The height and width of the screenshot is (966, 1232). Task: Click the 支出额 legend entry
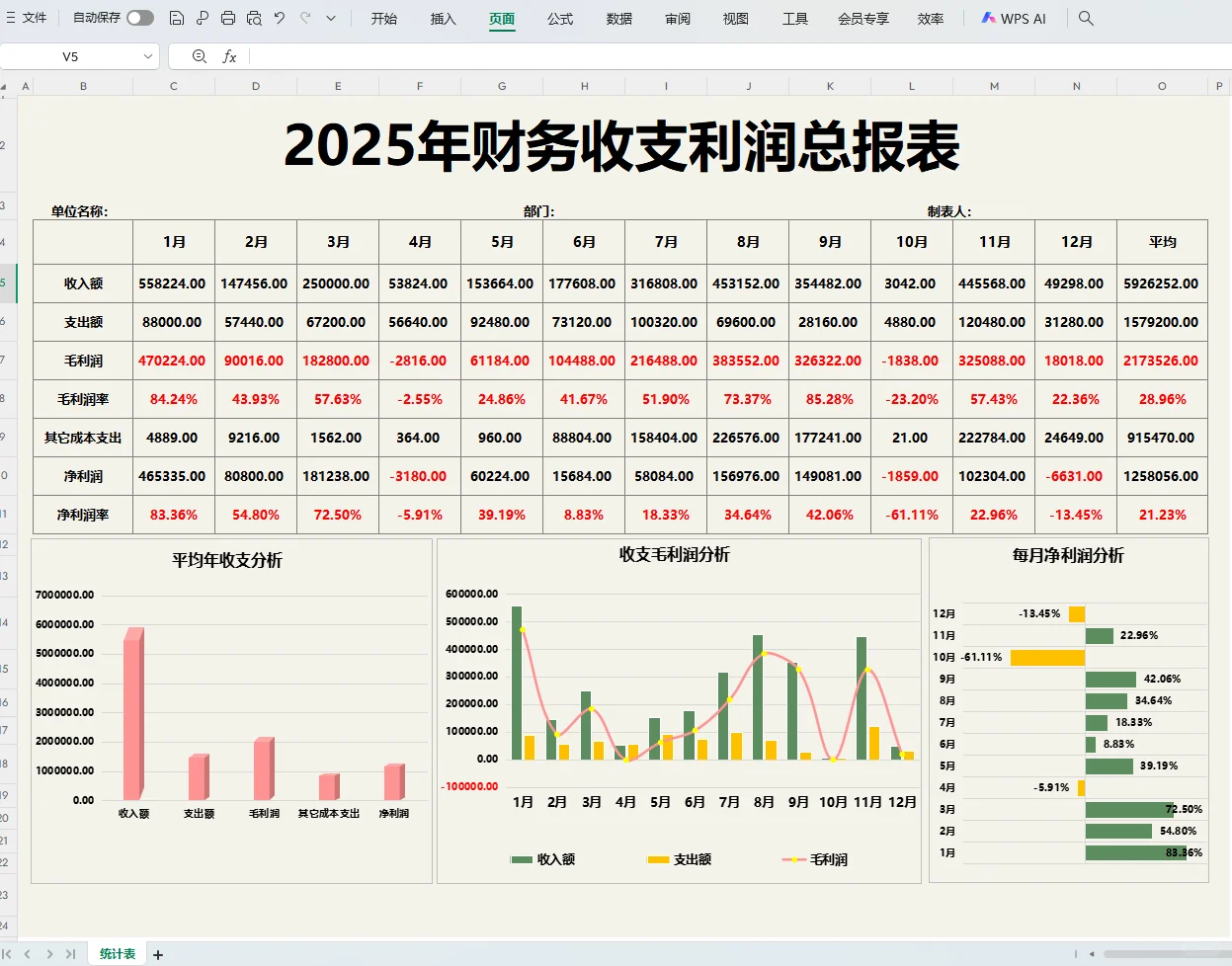coord(679,859)
